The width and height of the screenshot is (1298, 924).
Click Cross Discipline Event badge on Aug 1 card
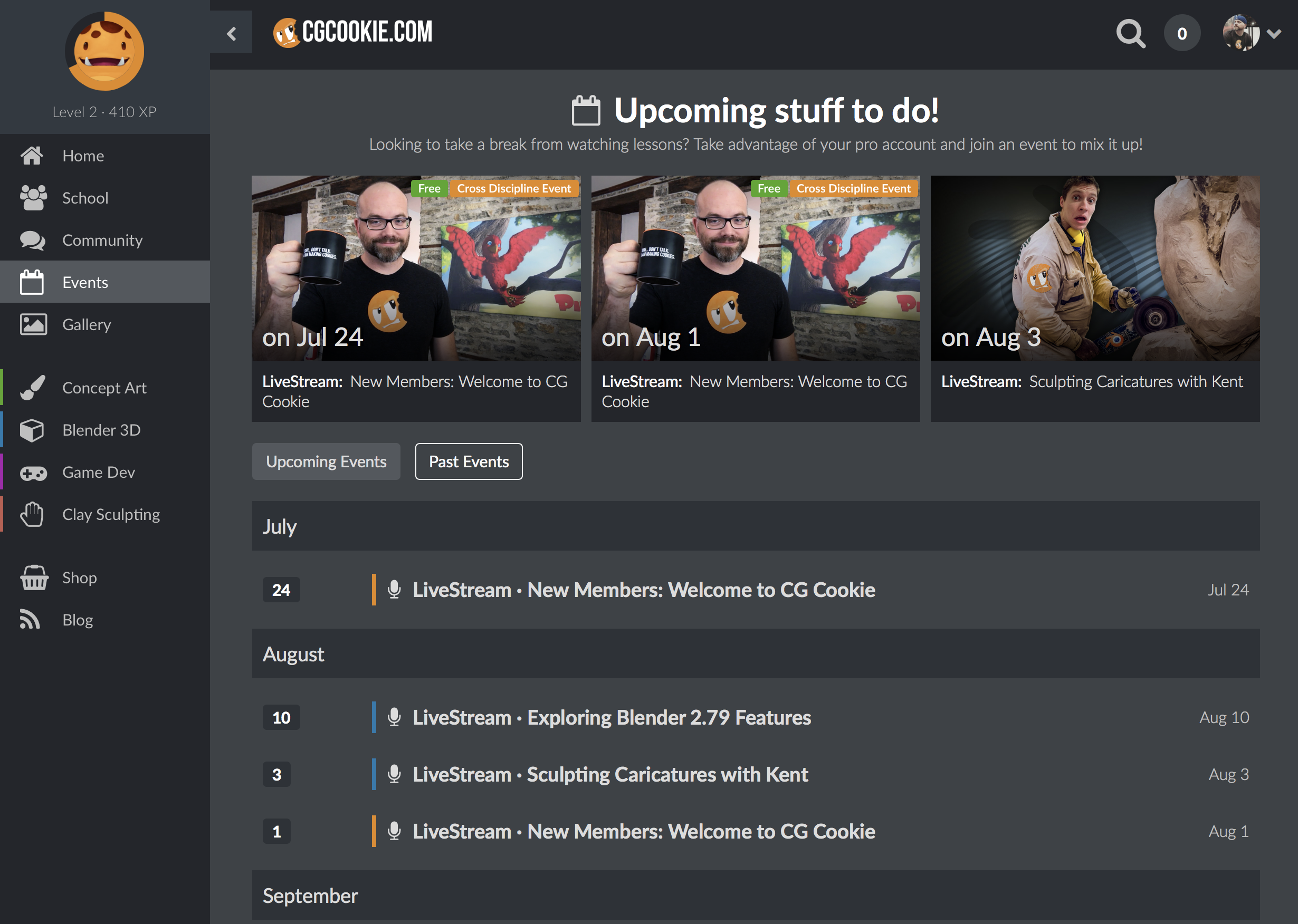853,188
